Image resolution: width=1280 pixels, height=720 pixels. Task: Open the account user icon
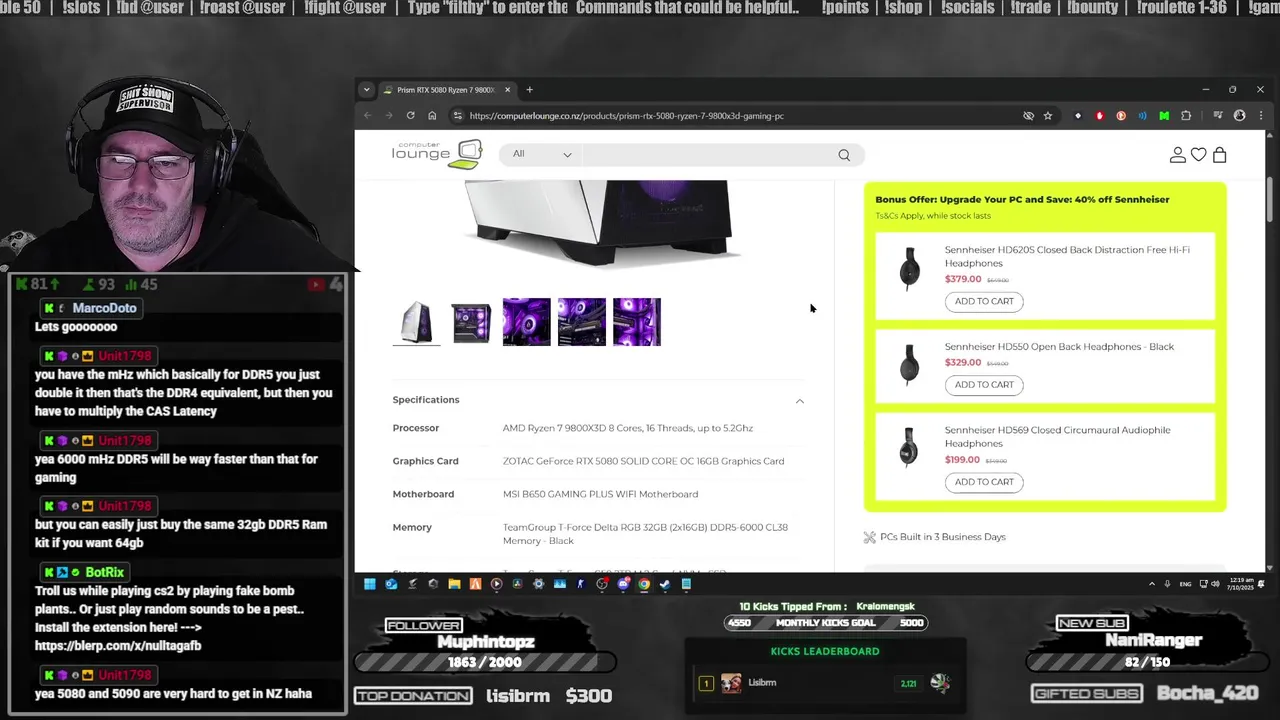[x=1178, y=155]
